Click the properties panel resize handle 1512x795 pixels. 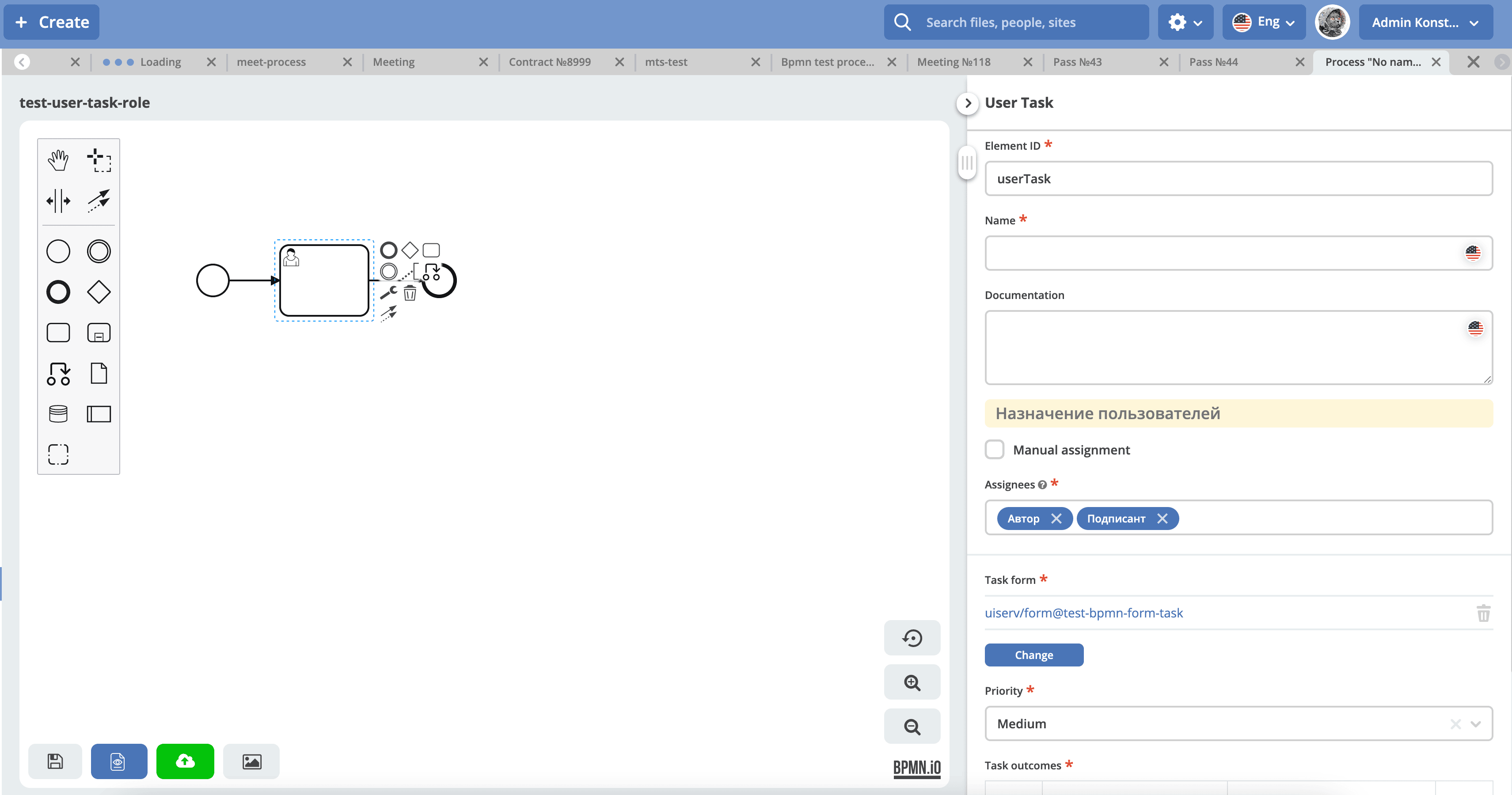[x=967, y=163]
